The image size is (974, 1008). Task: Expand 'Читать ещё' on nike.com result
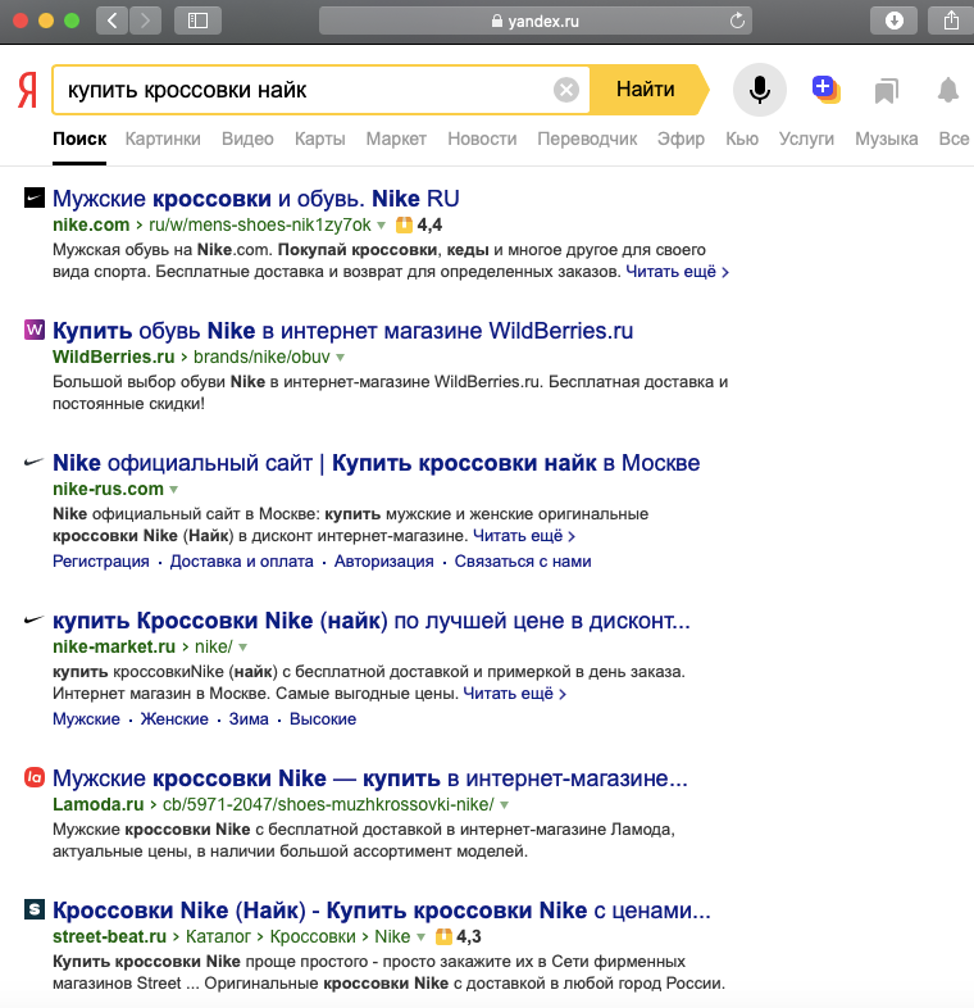pyautogui.click(x=677, y=272)
